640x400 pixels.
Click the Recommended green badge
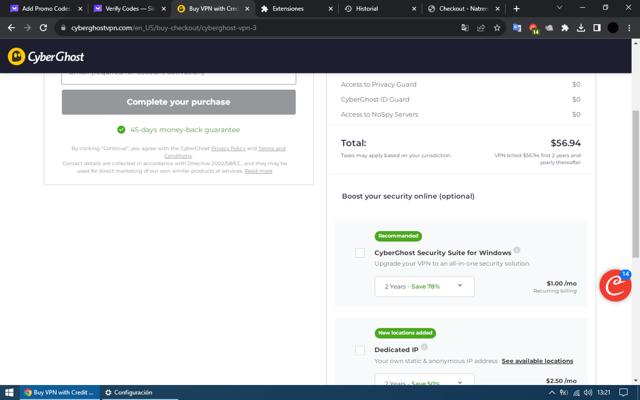pyautogui.click(x=398, y=236)
